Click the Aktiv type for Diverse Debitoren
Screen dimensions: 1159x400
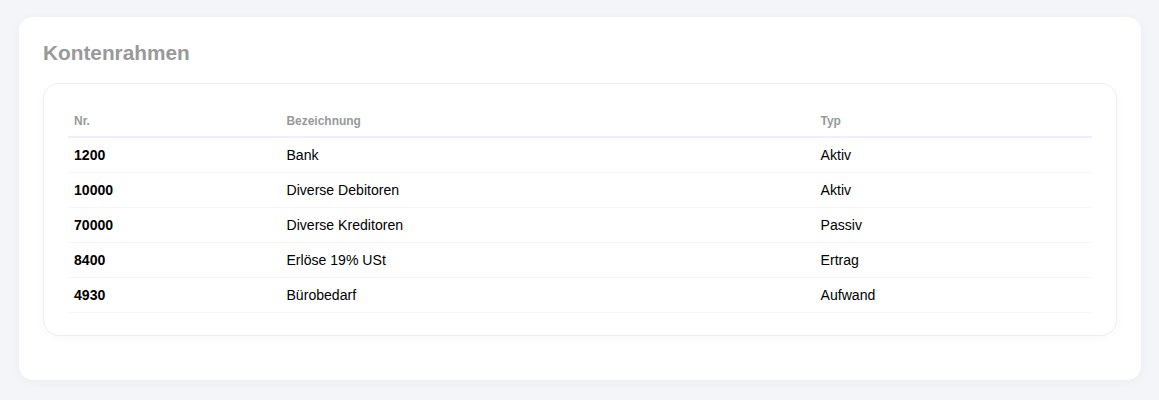835,190
